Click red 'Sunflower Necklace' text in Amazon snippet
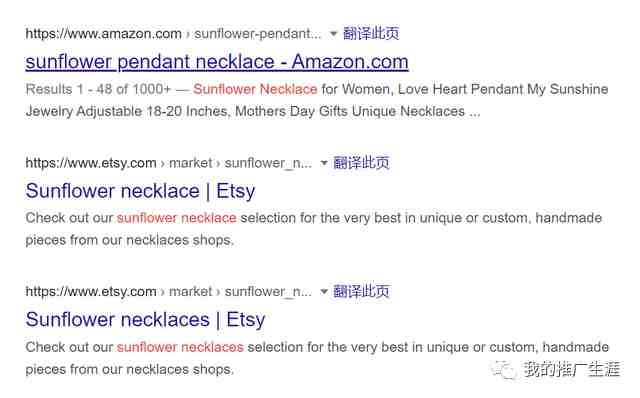Image resolution: width=640 pixels, height=398 pixels. click(255, 89)
